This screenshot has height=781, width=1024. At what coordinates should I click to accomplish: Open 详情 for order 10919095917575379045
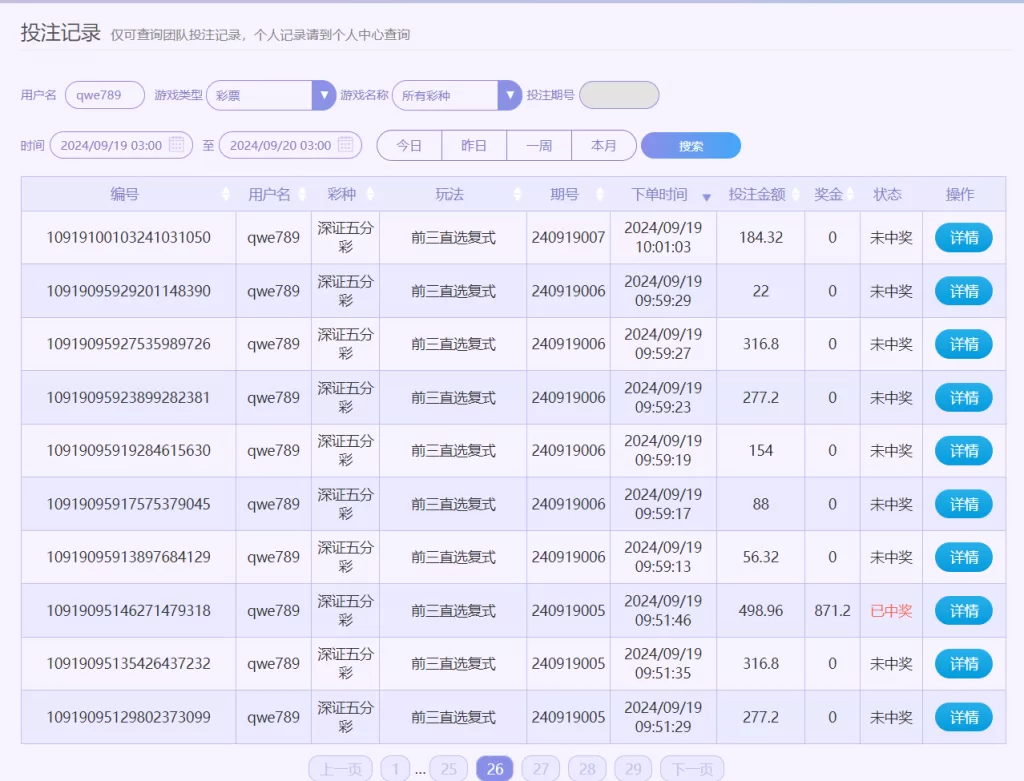click(x=964, y=504)
